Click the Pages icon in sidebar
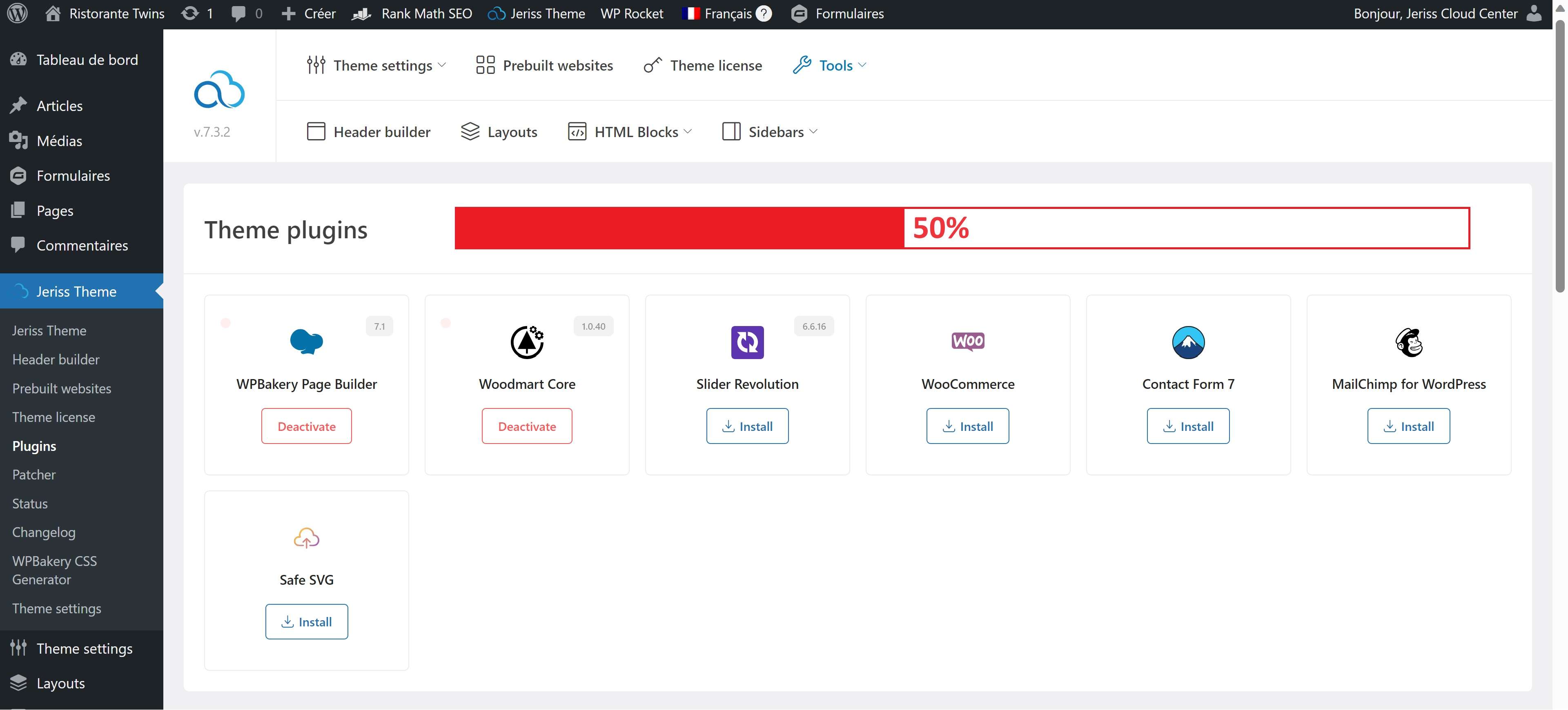The image size is (1568, 710). point(18,210)
